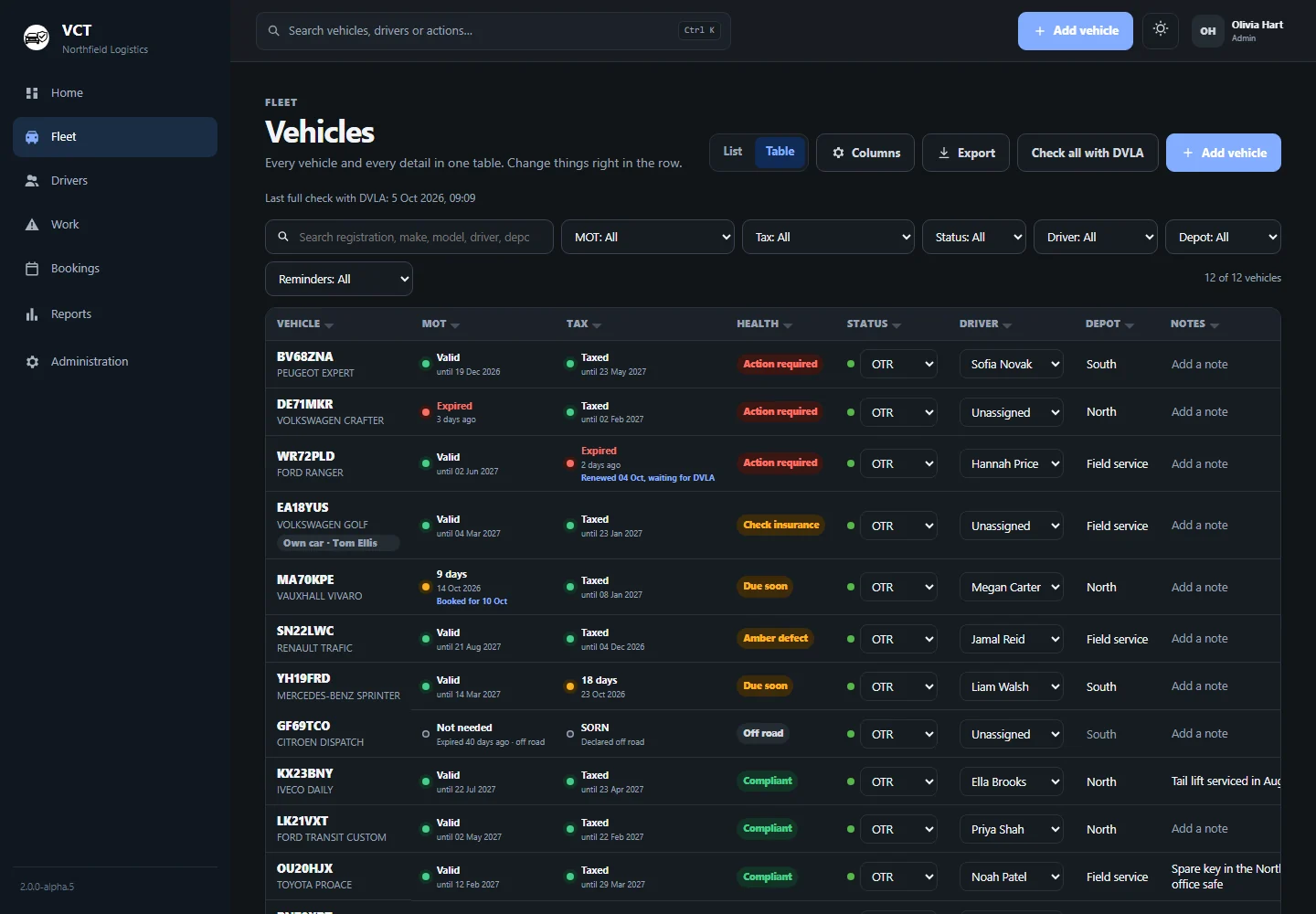Sort by the DRIVER column header
This screenshot has width=1316, height=914.
point(985,324)
